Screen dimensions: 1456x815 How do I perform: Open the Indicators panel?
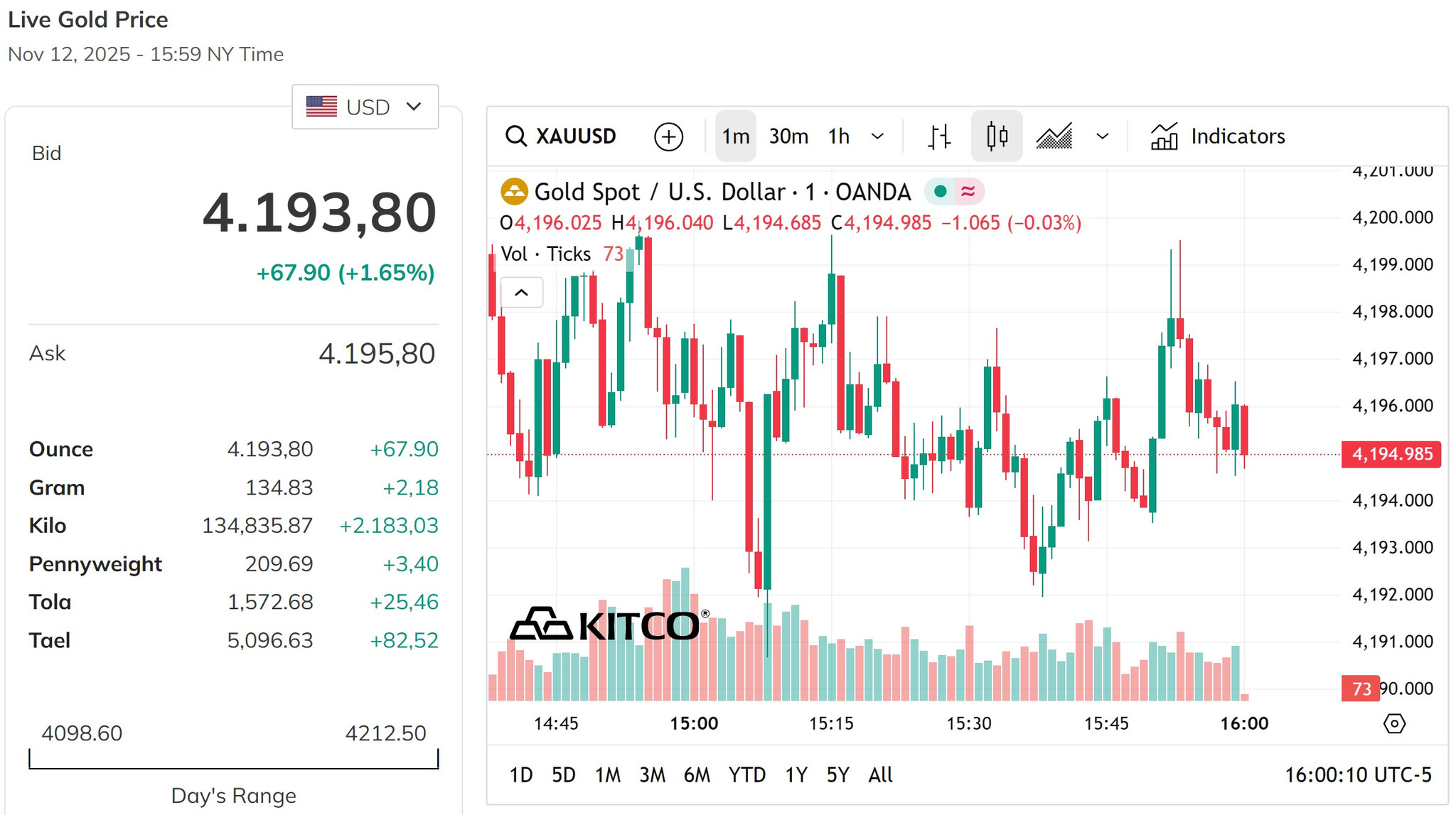(x=1218, y=136)
